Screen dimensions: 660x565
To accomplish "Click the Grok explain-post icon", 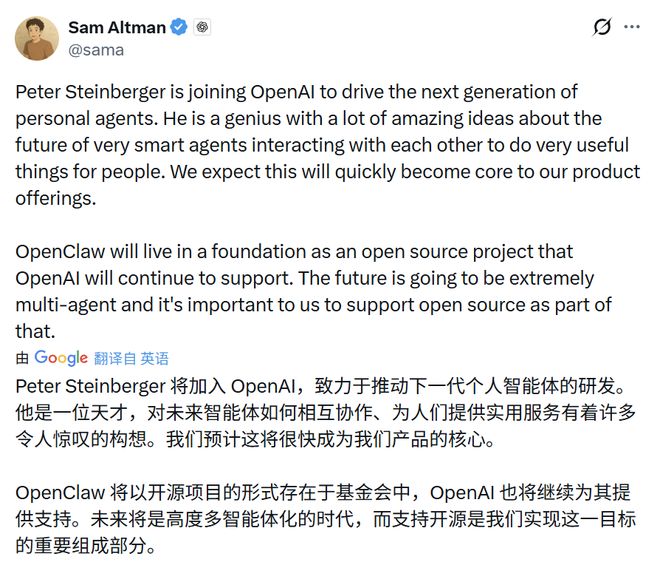I will pos(601,27).
